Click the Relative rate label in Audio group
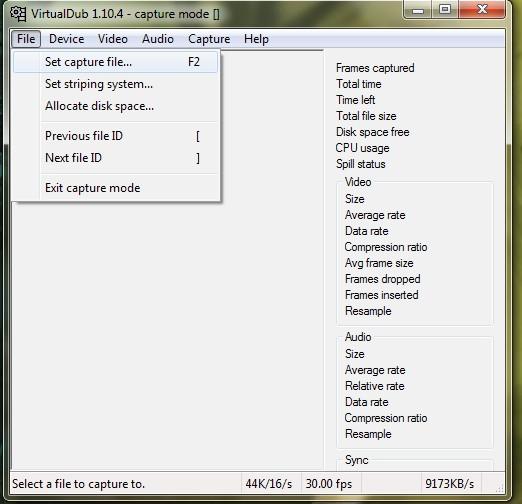The width and height of the screenshot is (522, 504). point(375,386)
